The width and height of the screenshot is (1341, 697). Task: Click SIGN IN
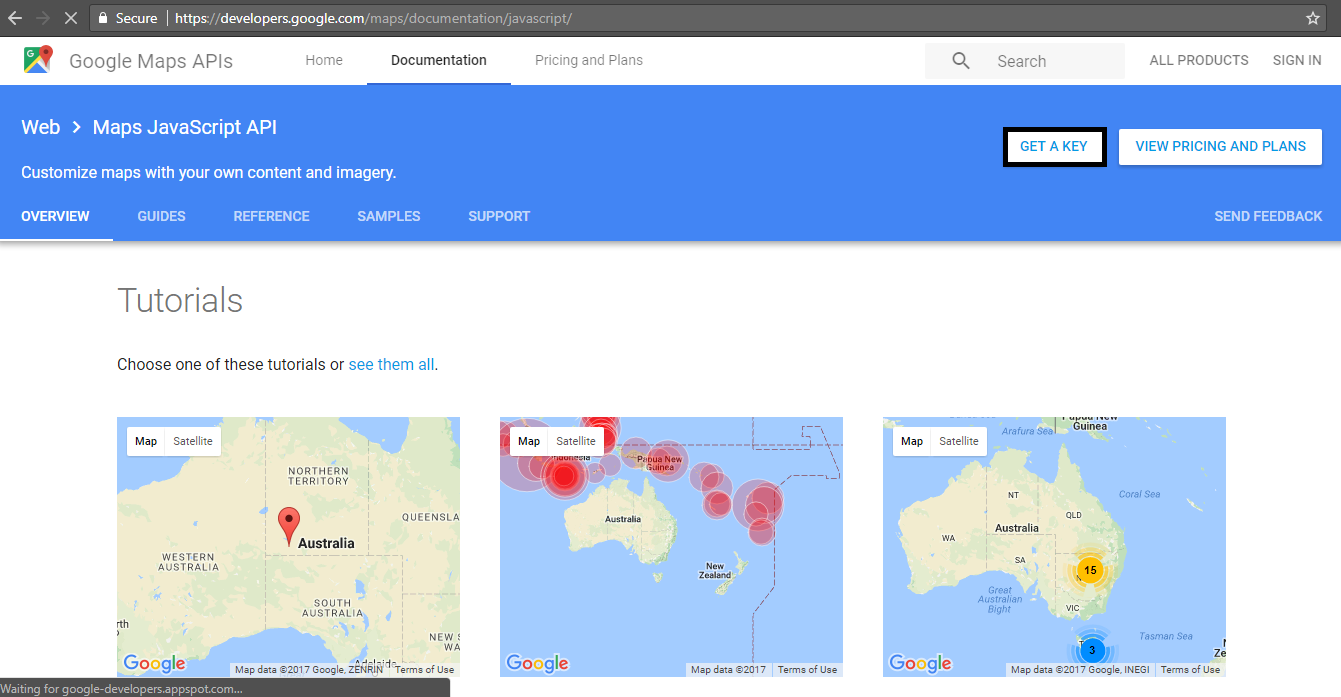[x=1297, y=60]
